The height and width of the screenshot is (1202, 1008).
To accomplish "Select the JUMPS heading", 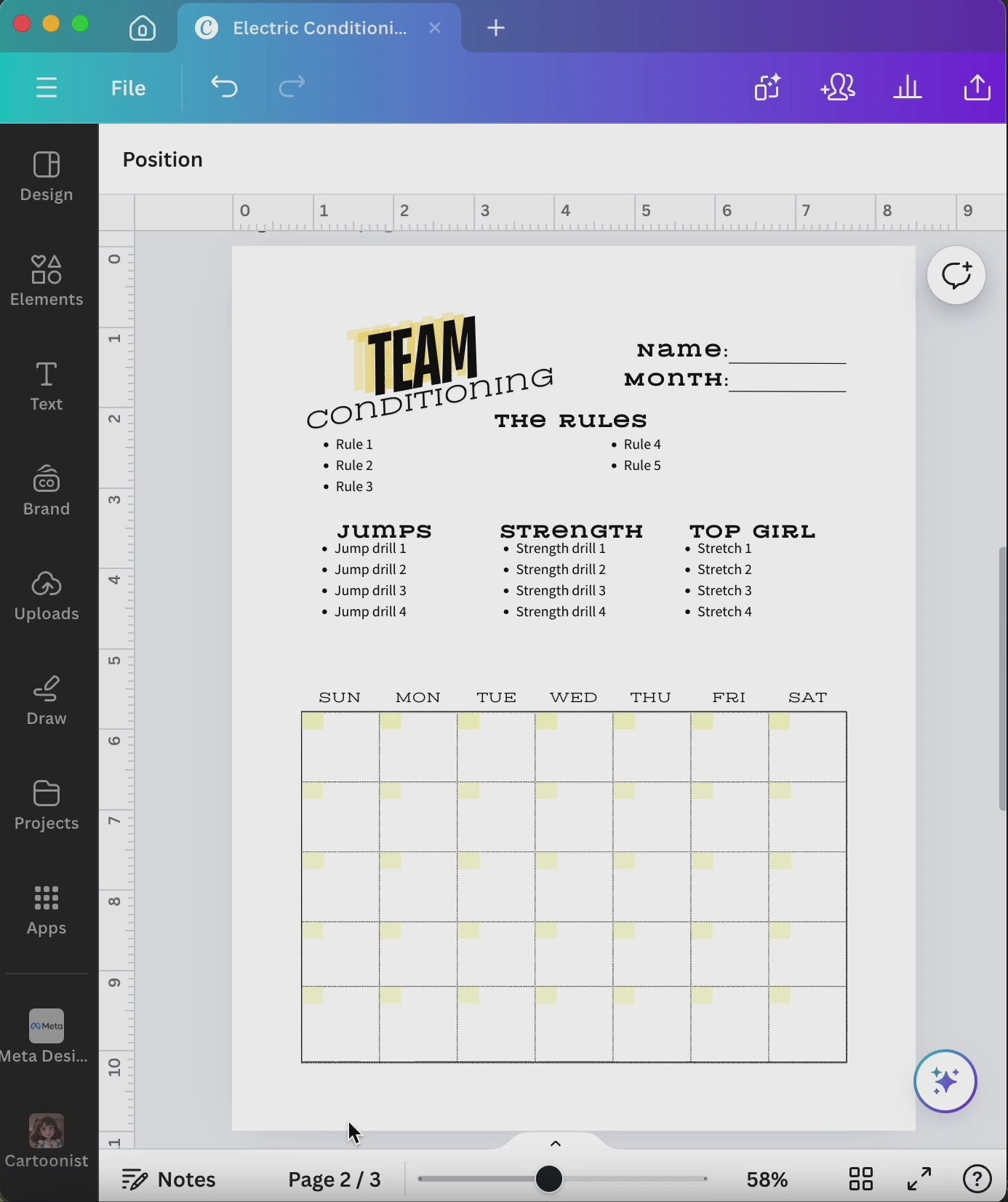I will coord(385,530).
